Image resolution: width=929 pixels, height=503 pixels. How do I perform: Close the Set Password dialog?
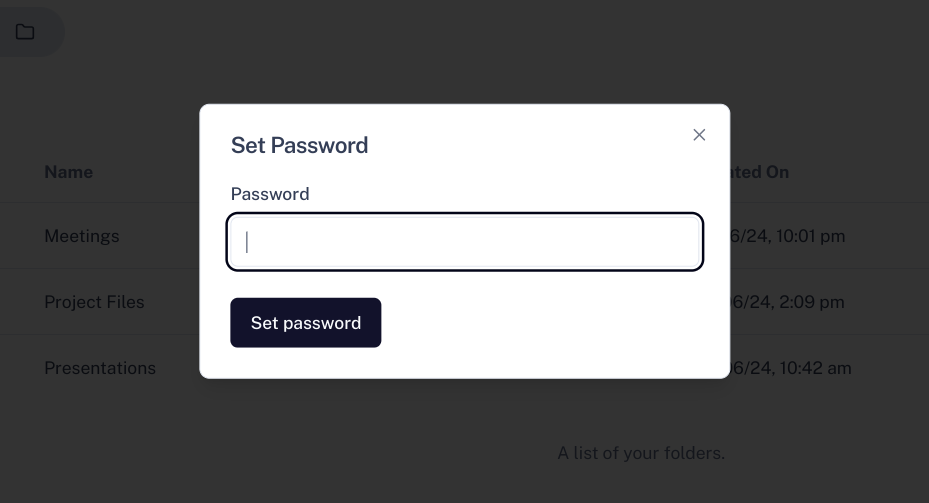click(699, 135)
